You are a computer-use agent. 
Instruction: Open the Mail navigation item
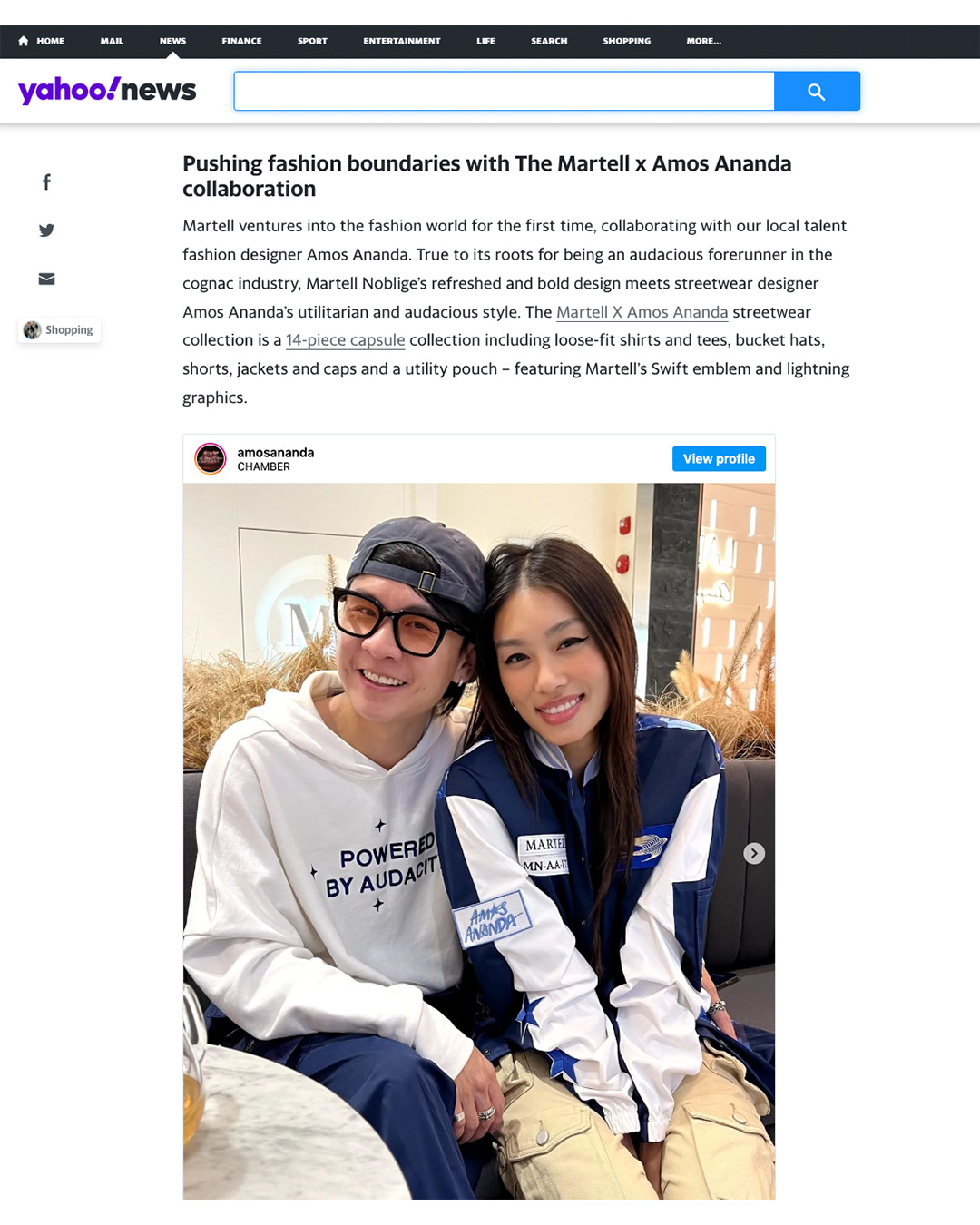coord(112,41)
